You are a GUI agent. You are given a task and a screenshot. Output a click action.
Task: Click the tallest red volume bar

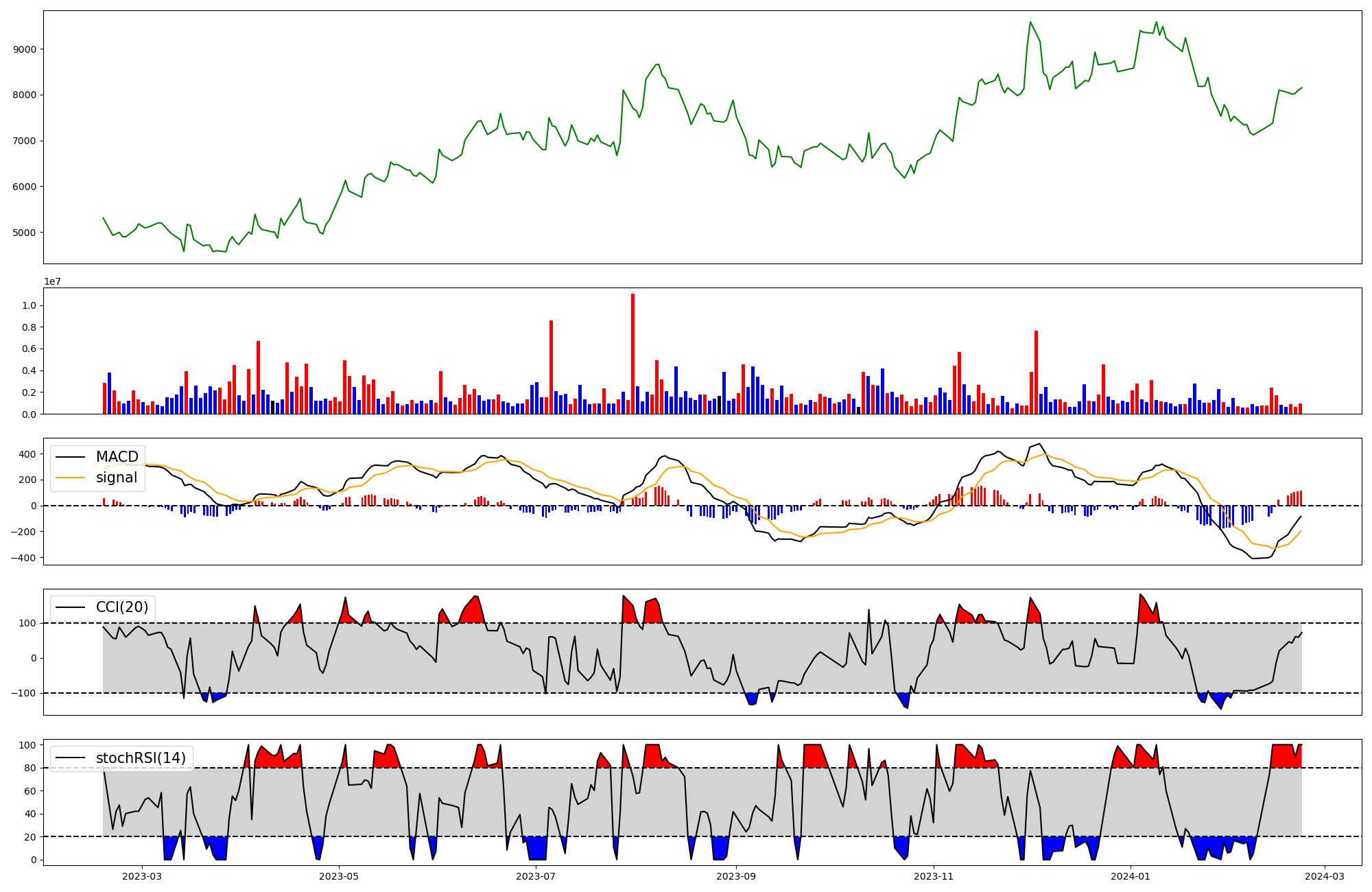(632, 353)
